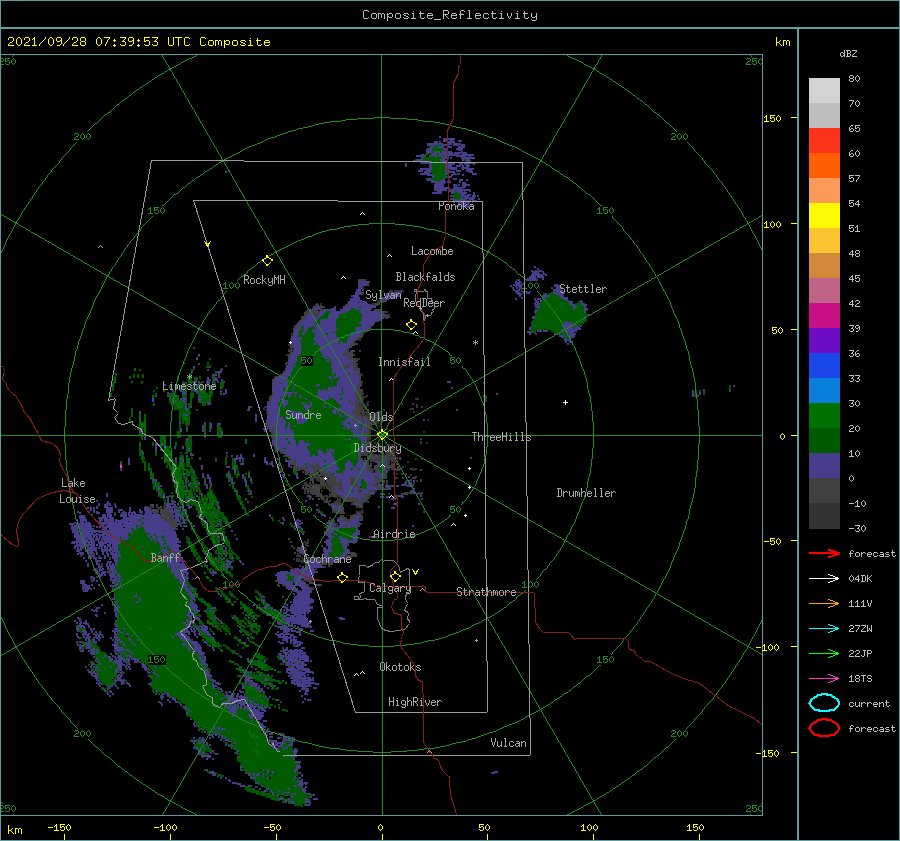This screenshot has height=841, width=900.
Task: Select the cyan current ellipse legend icon
Action: click(x=824, y=703)
